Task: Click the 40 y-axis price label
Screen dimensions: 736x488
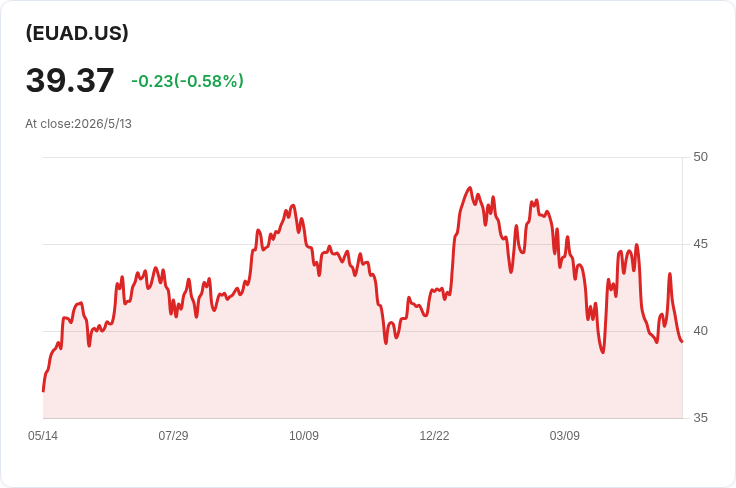Action: [700, 331]
